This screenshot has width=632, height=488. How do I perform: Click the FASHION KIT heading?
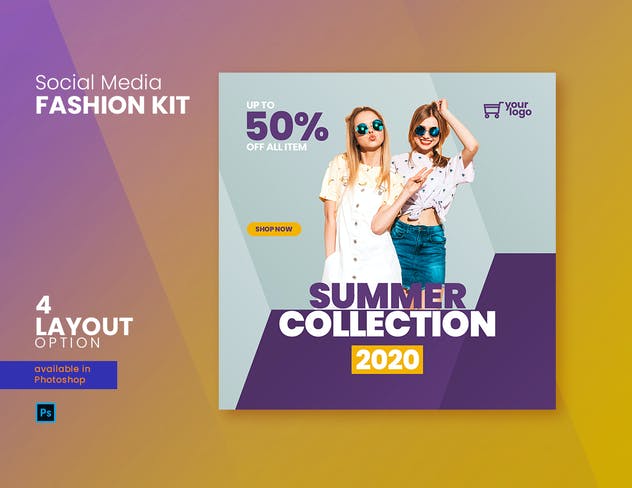pos(112,105)
